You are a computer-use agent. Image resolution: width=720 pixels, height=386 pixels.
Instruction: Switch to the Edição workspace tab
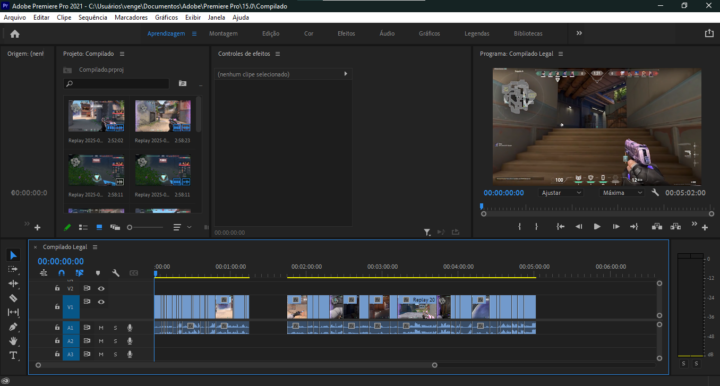click(270, 34)
